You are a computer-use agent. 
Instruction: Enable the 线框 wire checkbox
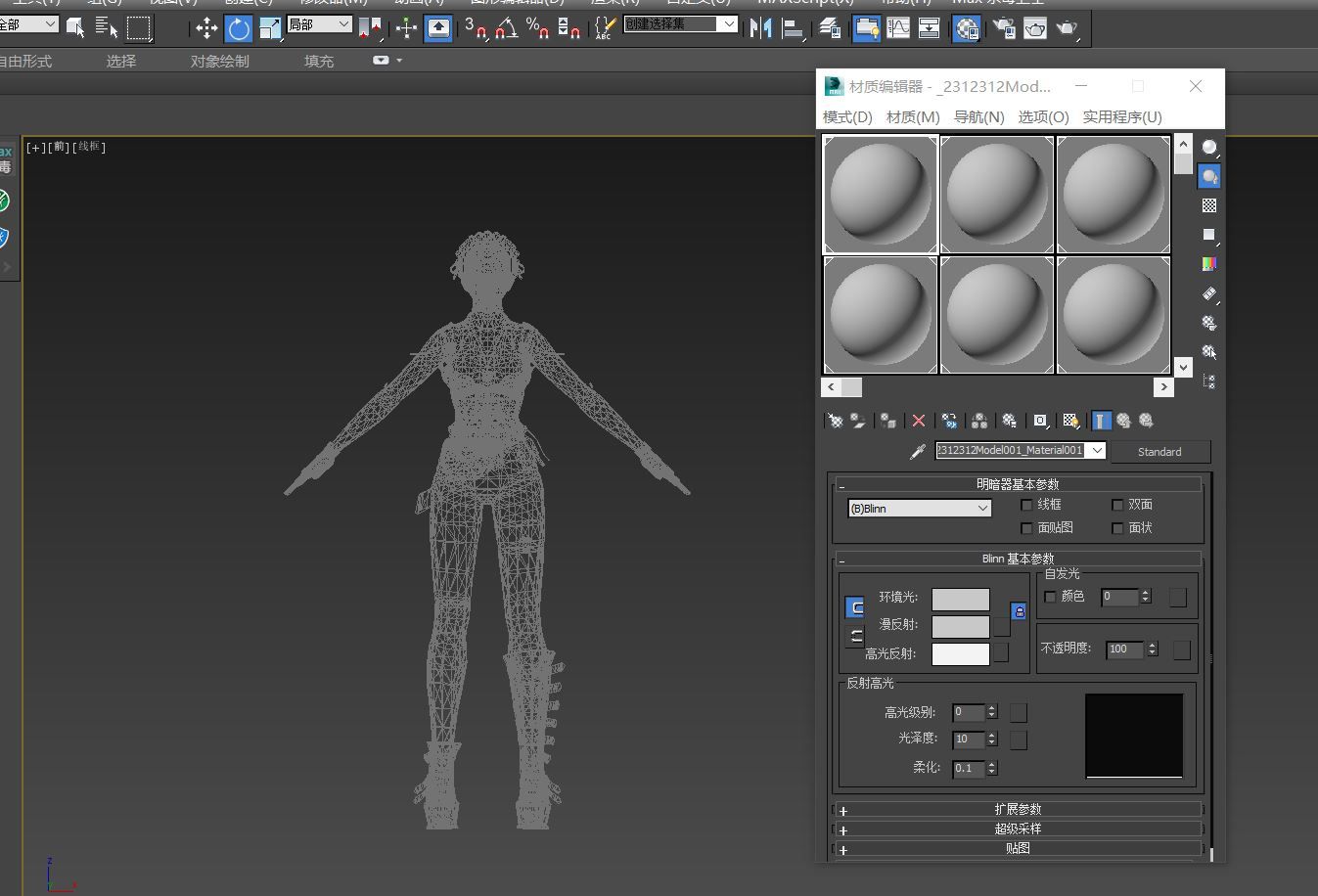[x=1026, y=505]
